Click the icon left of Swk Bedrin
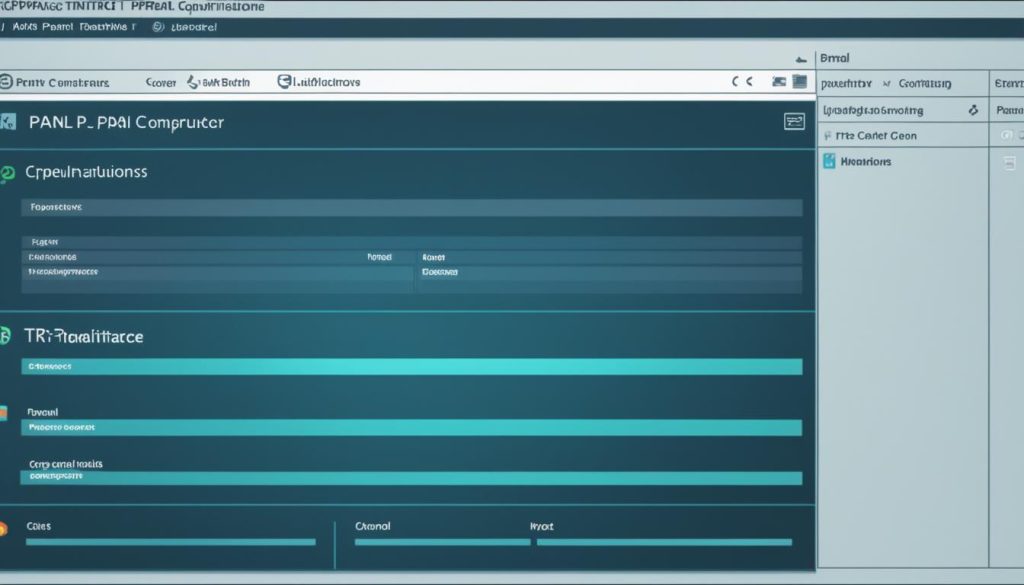 click(x=193, y=82)
